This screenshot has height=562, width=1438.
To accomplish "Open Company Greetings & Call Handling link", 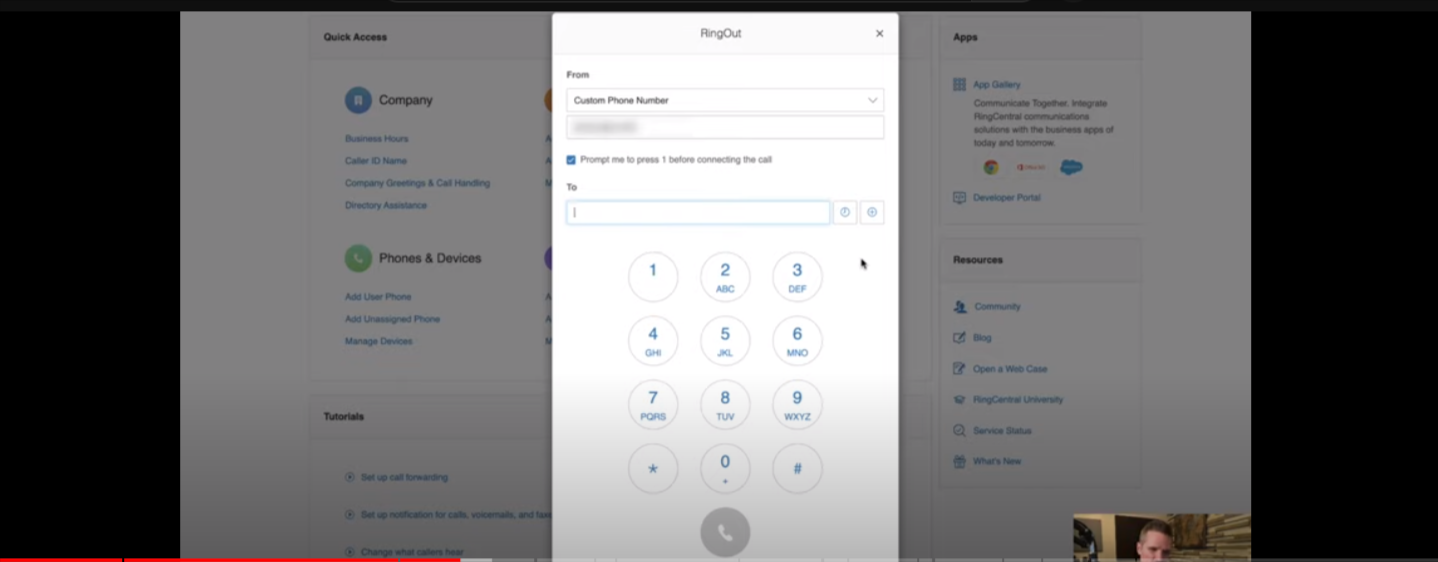I will [418, 183].
